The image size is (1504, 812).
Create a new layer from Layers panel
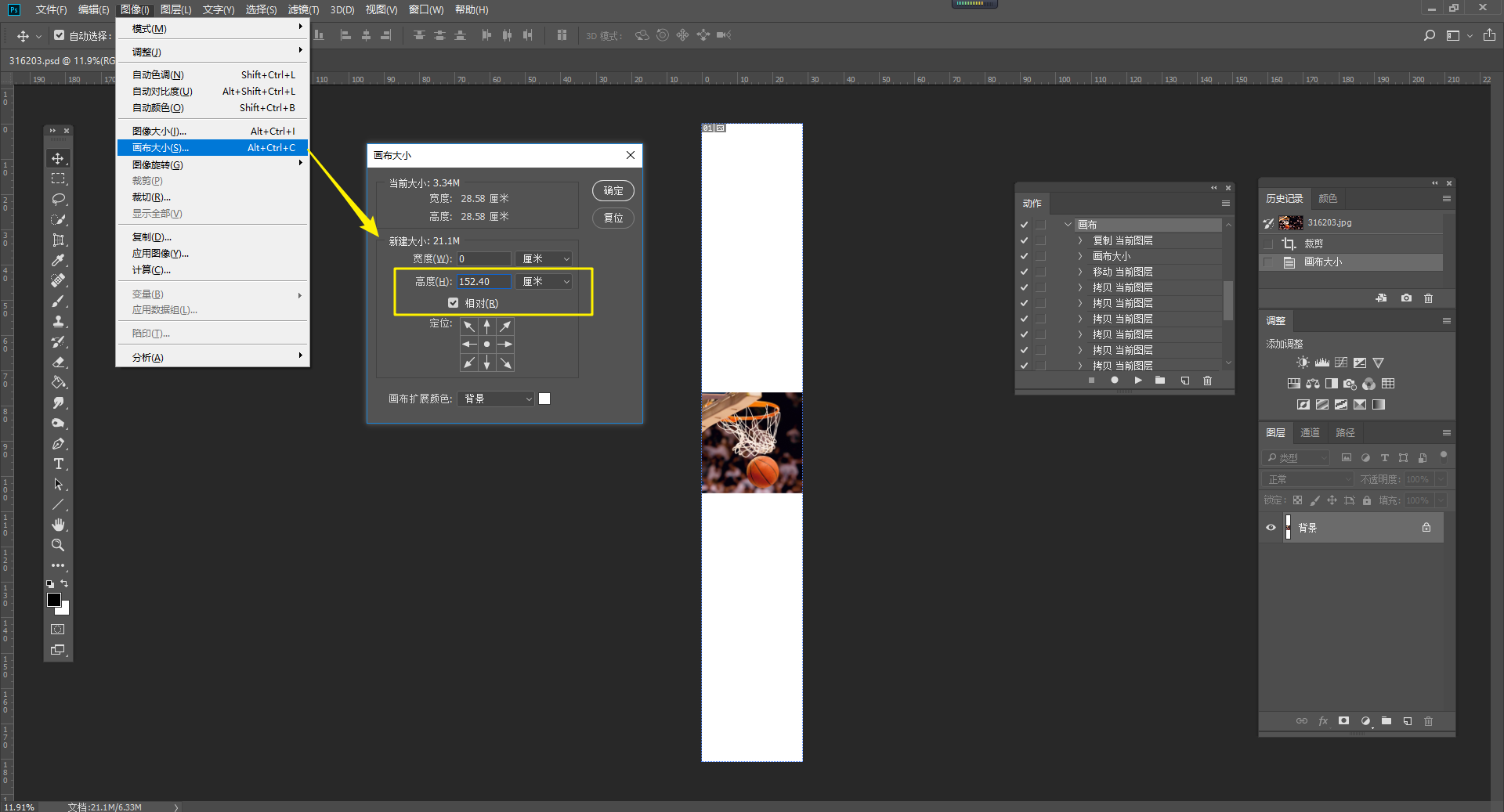[x=1408, y=721]
